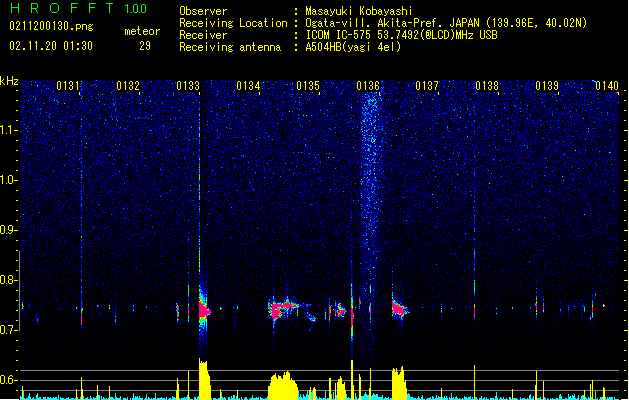Click the yellow power bar below the 0133 echo

(205, 379)
